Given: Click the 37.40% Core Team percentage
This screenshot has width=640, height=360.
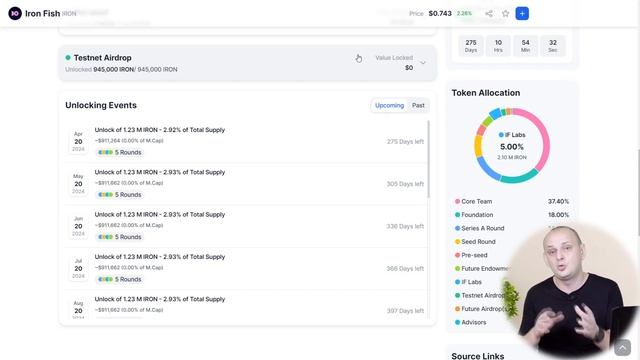Looking at the screenshot, I should point(558,201).
